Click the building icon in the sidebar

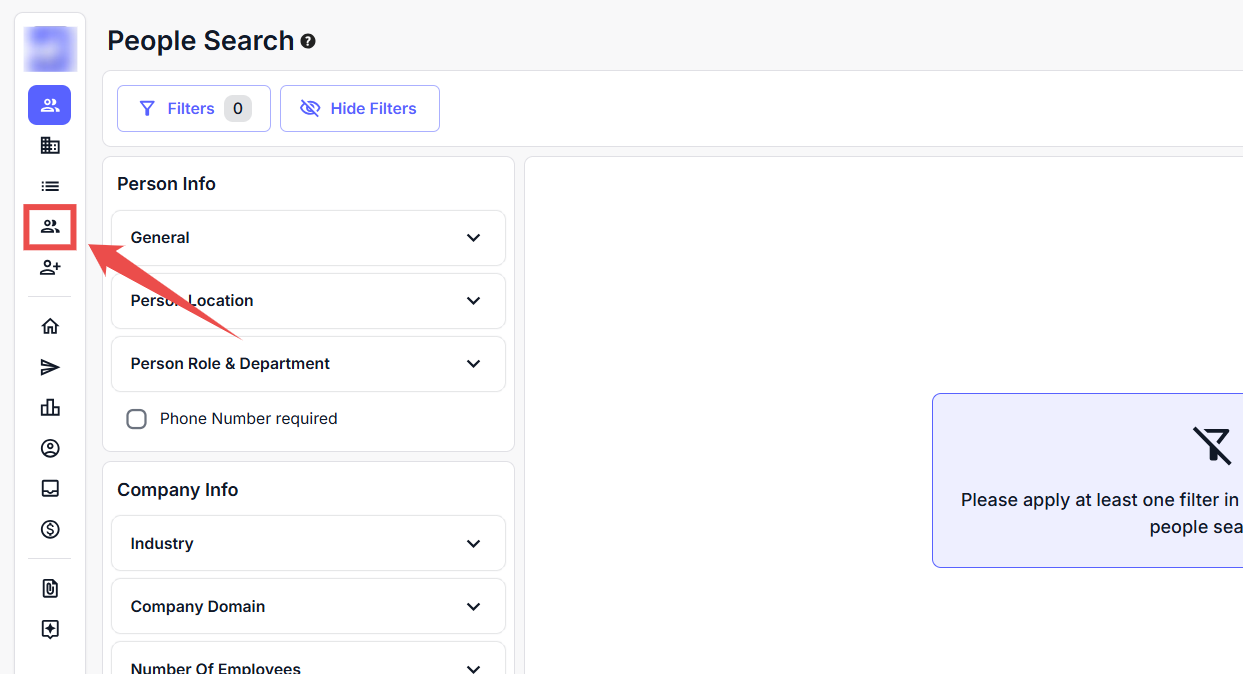click(x=50, y=146)
